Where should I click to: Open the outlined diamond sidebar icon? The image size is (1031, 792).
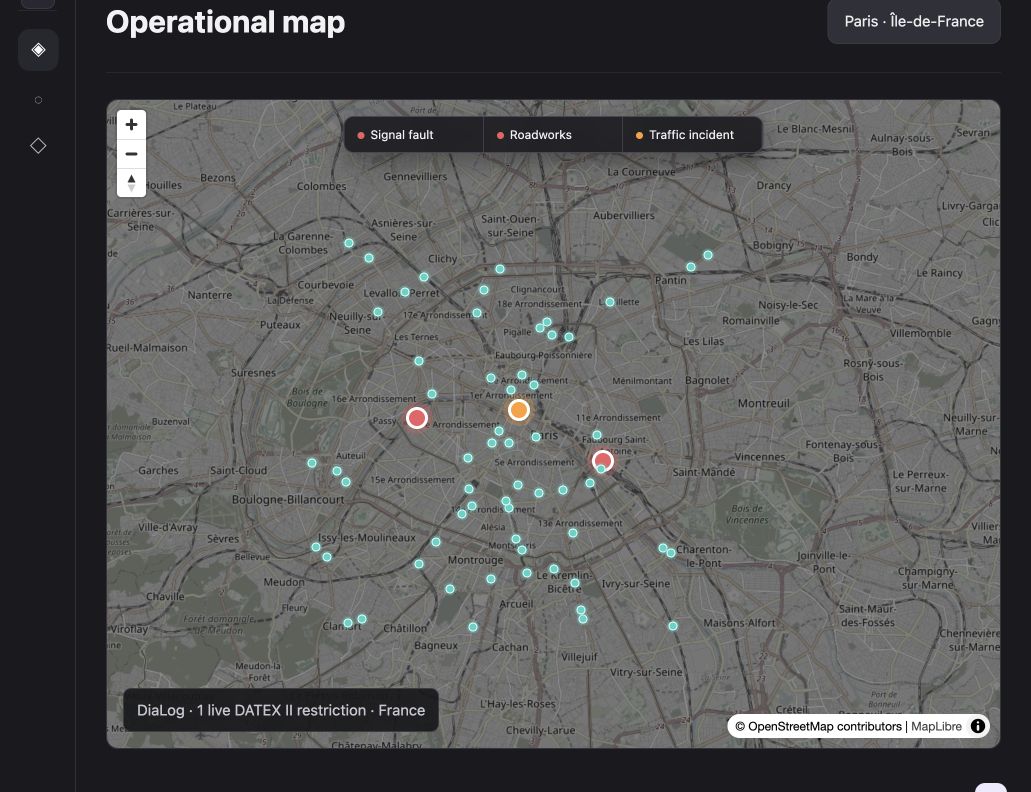click(38, 145)
